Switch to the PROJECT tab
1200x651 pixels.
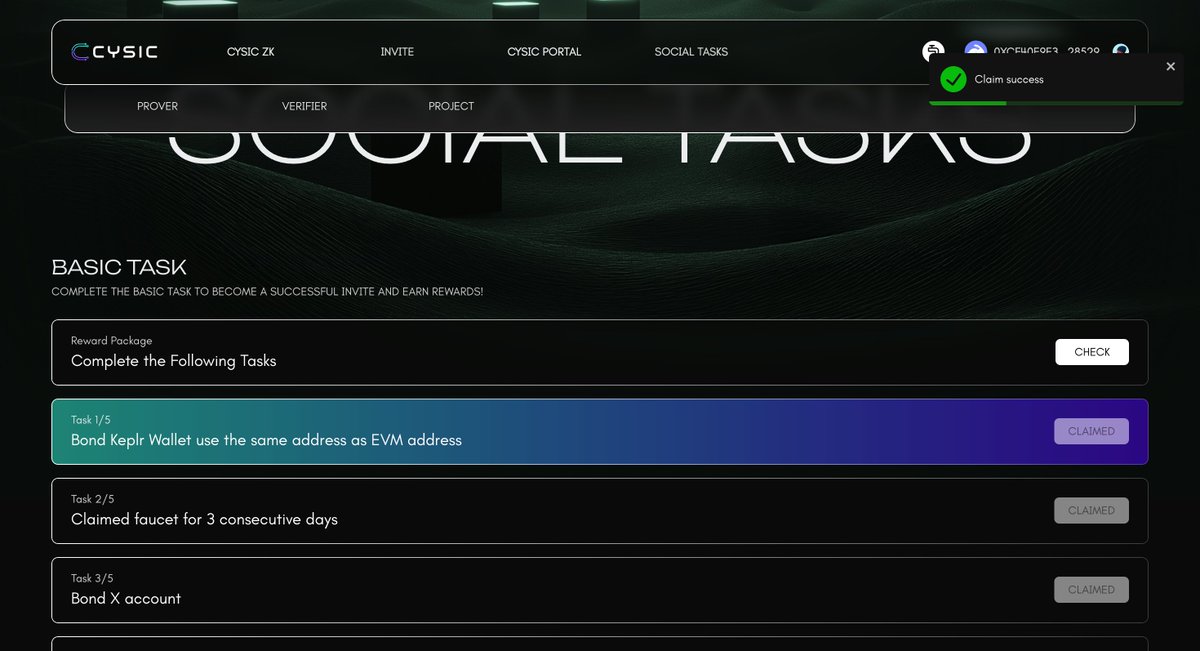click(451, 106)
